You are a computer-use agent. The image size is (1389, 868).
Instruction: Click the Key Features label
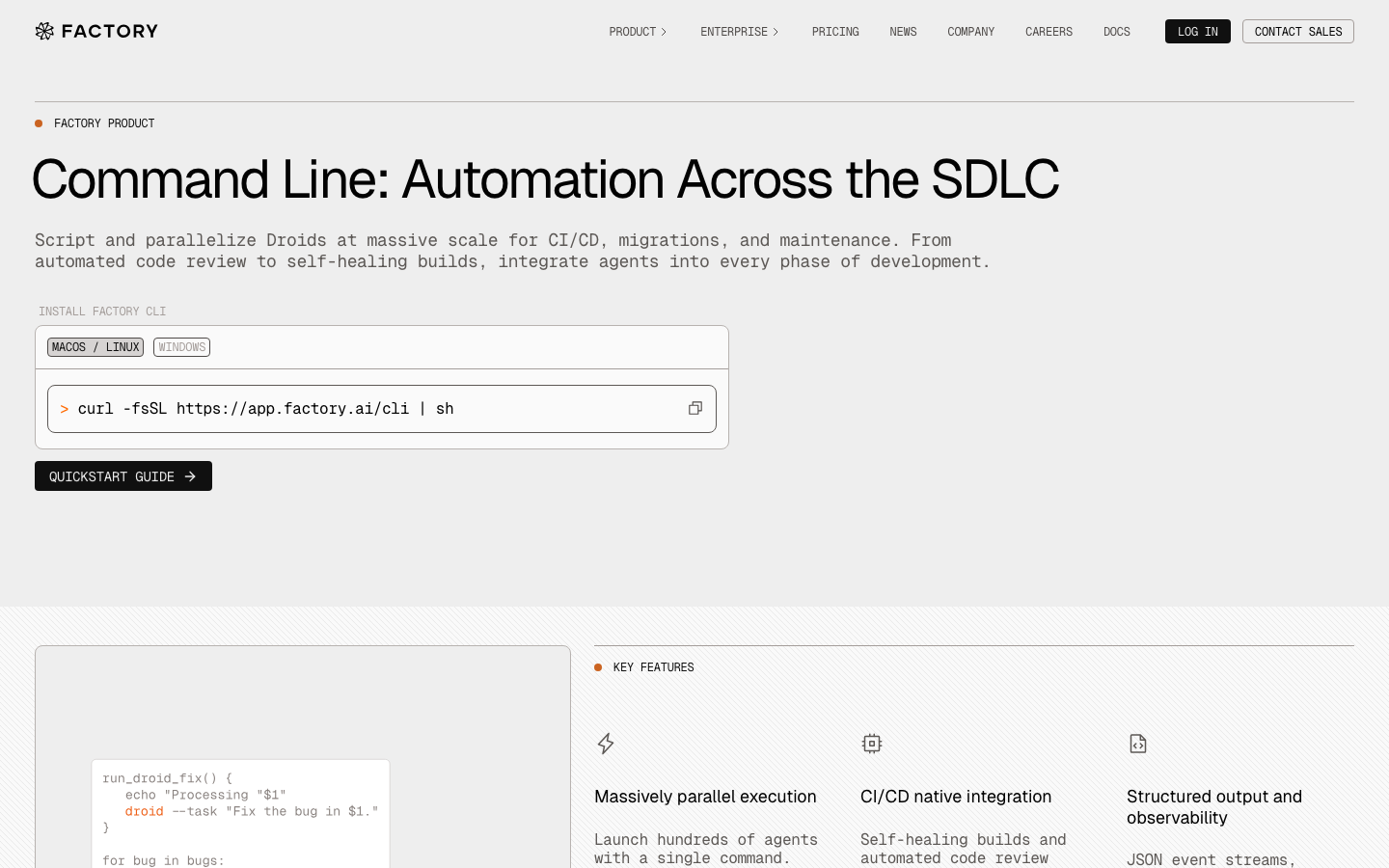coord(654,667)
